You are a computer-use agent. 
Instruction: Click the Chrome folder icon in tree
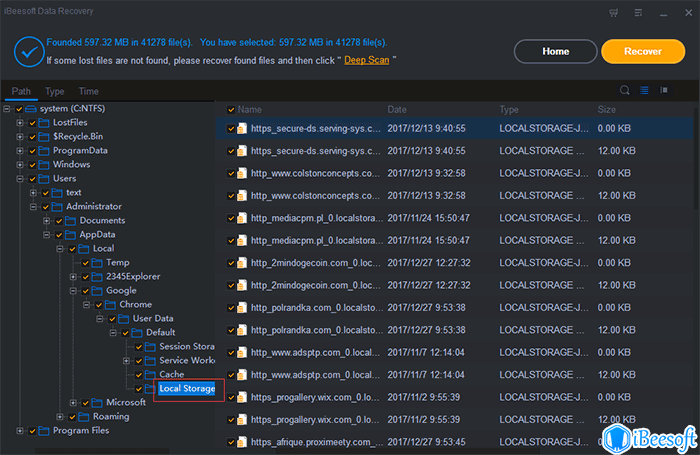(110, 305)
